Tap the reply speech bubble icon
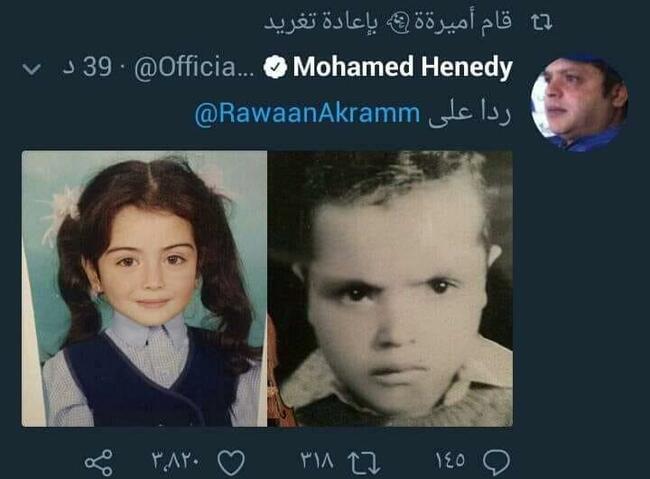650x479 pixels. point(496,462)
